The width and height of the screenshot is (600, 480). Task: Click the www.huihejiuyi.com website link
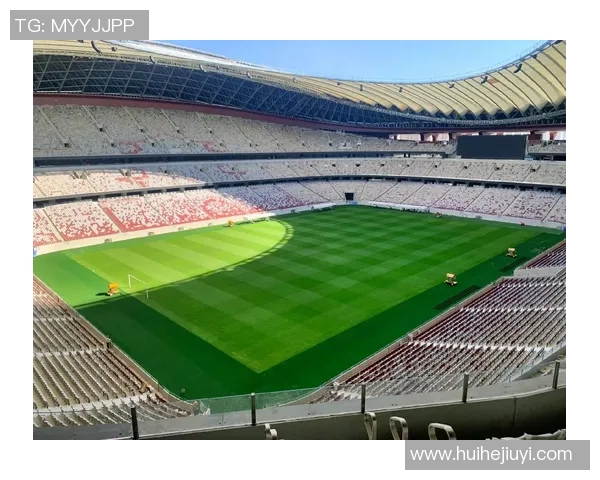click(x=491, y=455)
